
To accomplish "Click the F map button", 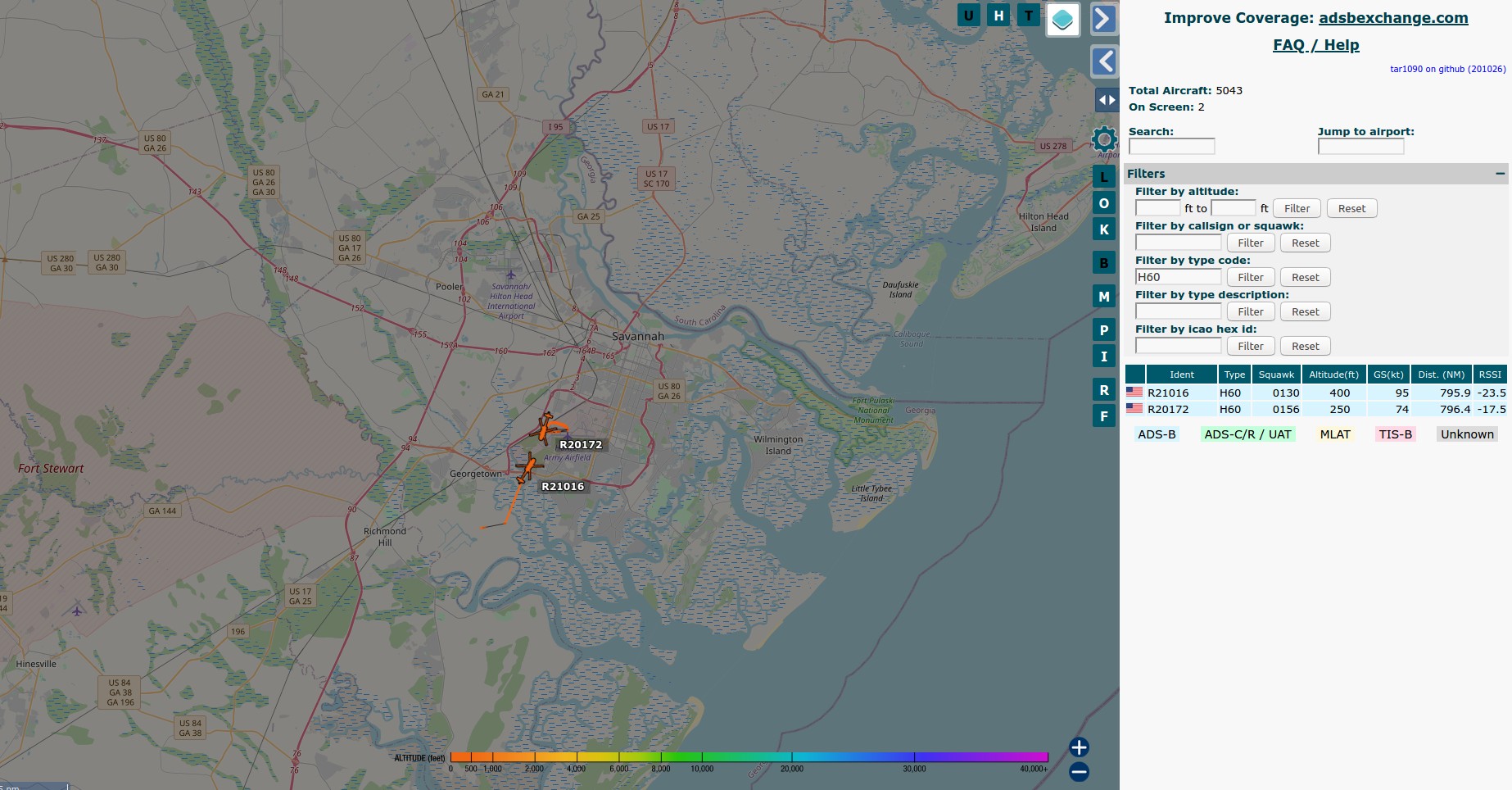I will tap(1104, 416).
